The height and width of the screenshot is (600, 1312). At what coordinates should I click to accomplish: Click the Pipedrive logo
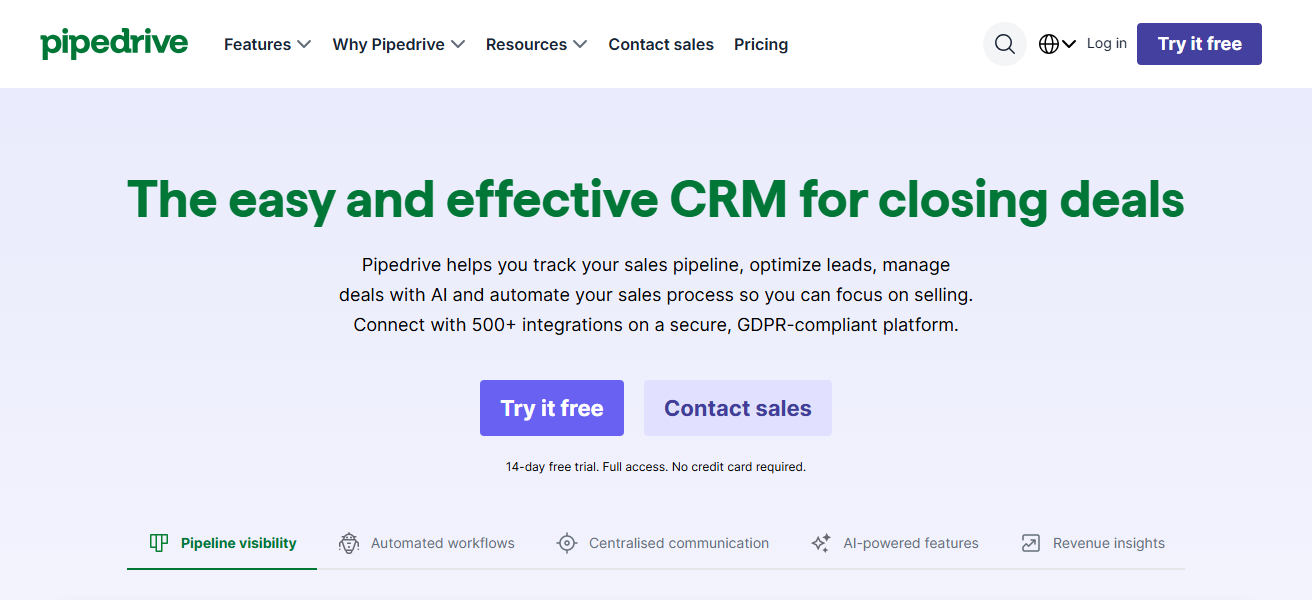(114, 44)
